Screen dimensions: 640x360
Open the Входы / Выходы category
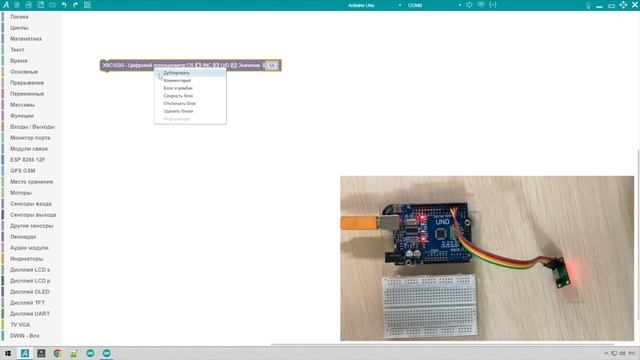31,127
